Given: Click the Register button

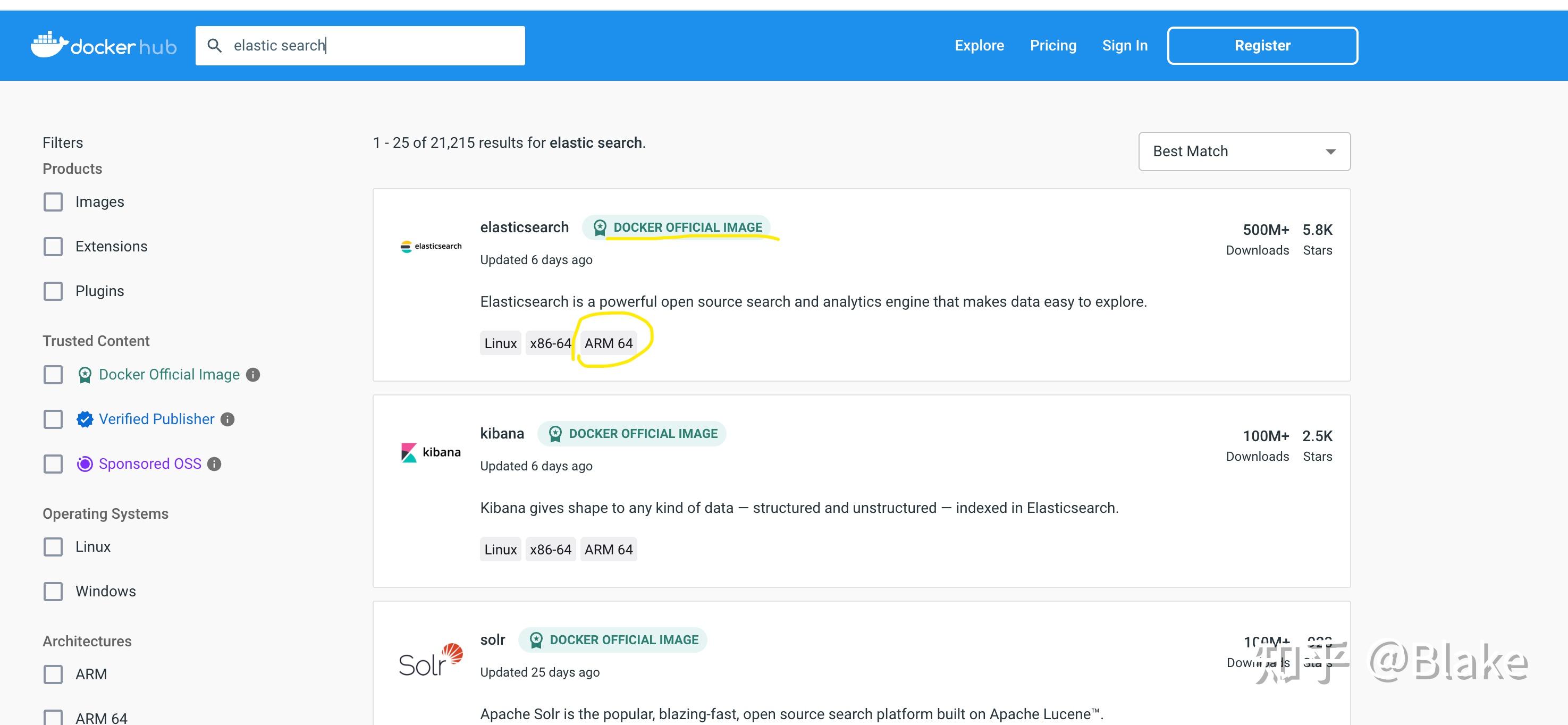Looking at the screenshot, I should click(x=1262, y=45).
